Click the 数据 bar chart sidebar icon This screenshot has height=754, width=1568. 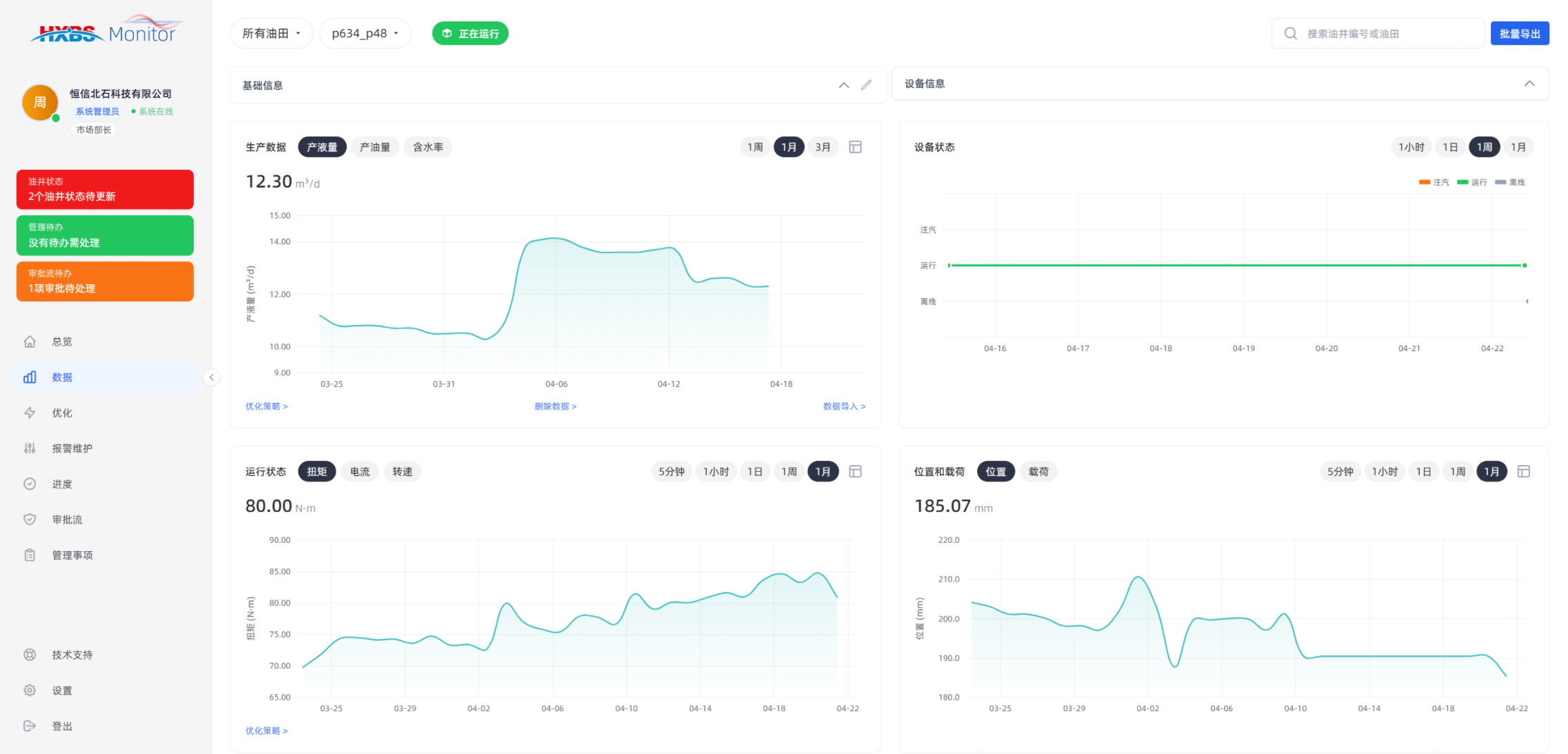(30, 377)
